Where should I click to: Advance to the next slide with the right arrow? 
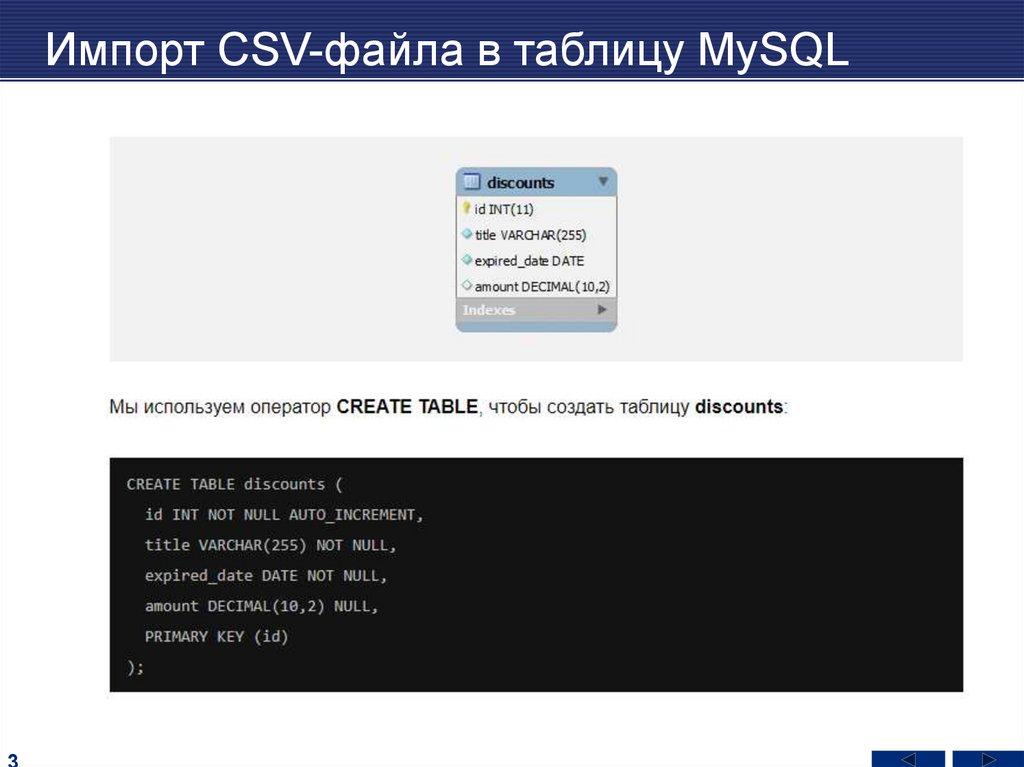(987, 758)
